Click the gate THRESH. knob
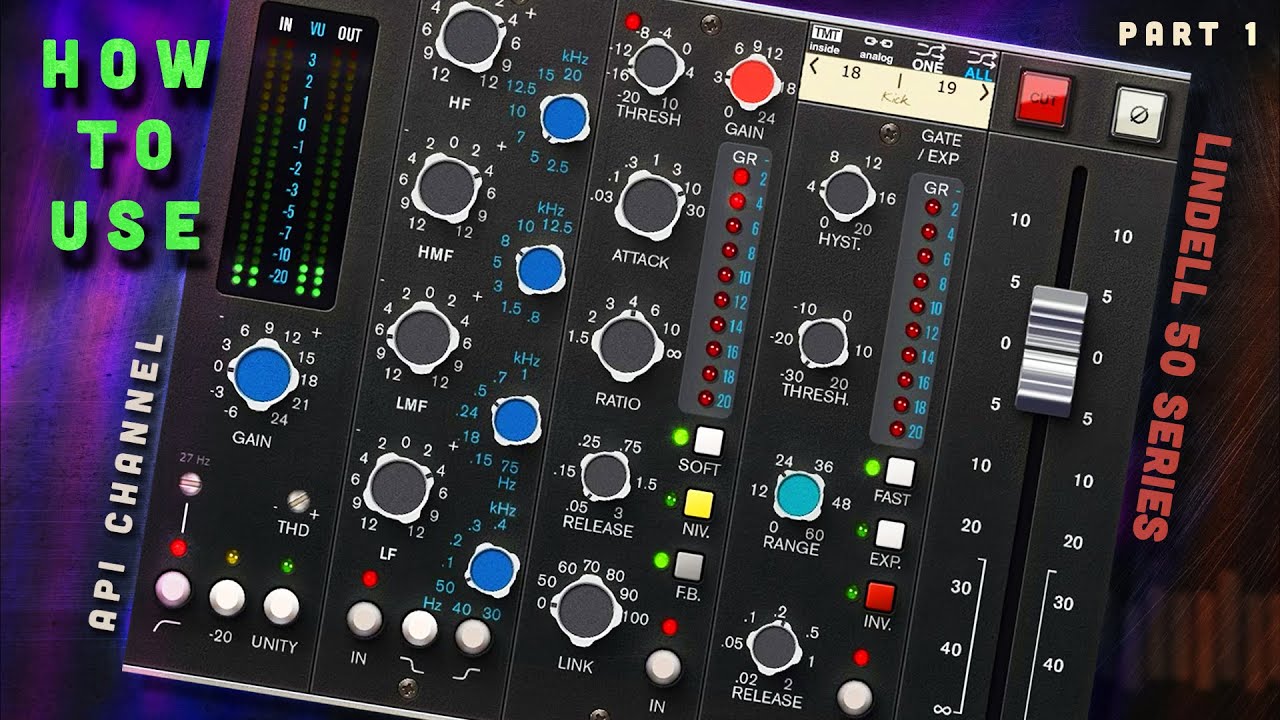Viewport: 1280px width, 720px height. click(824, 341)
